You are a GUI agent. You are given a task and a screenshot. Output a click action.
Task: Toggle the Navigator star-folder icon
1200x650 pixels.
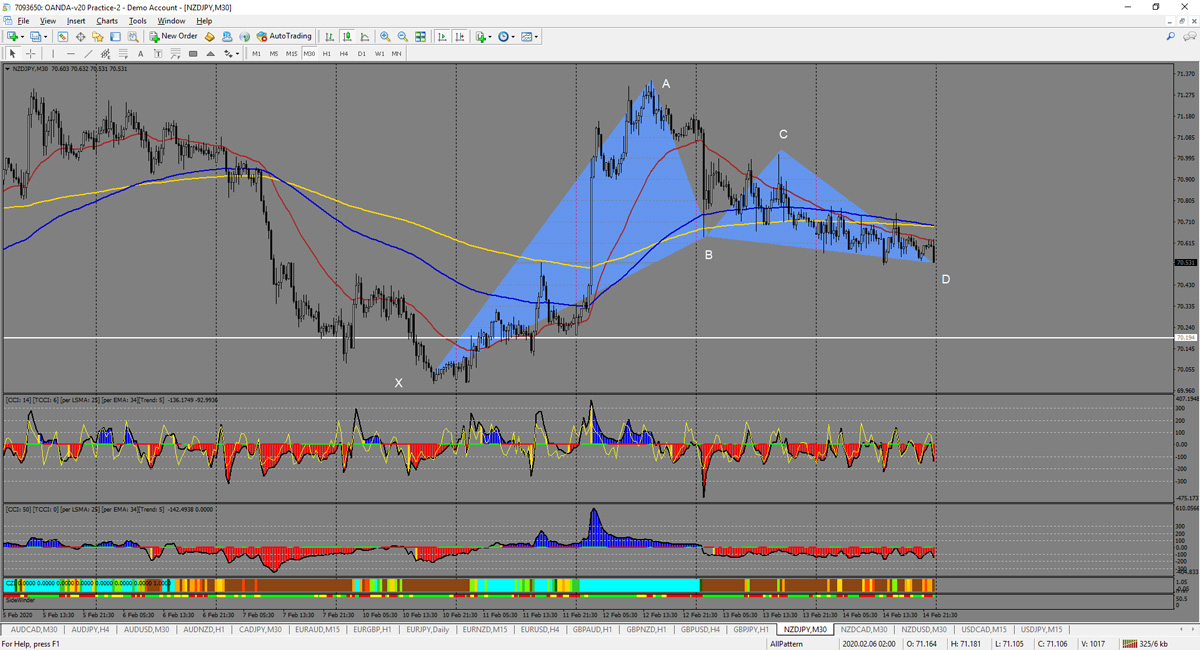click(x=98, y=36)
